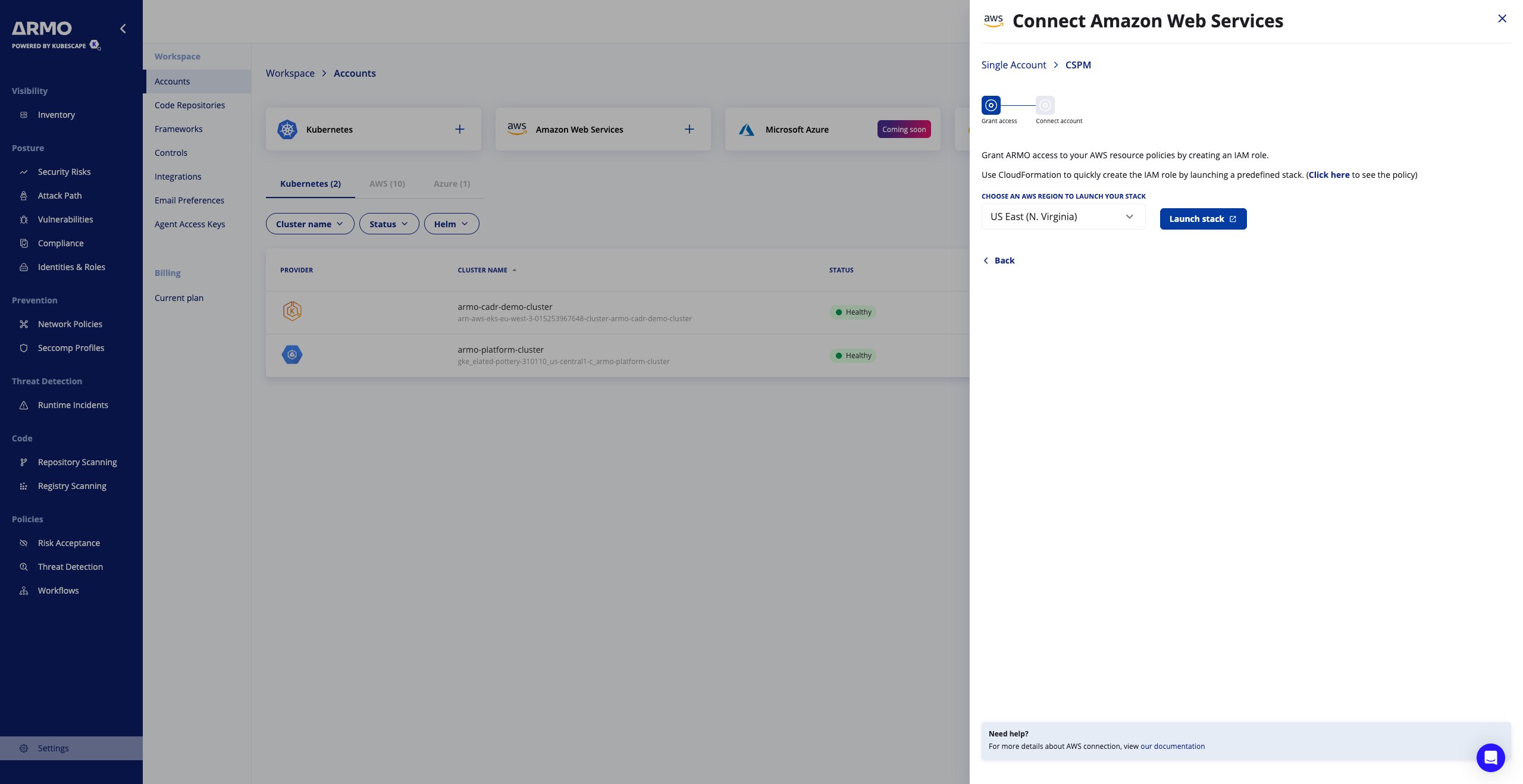Collapse the sidebar with the chevron icon
1523x784 pixels.
click(123, 29)
